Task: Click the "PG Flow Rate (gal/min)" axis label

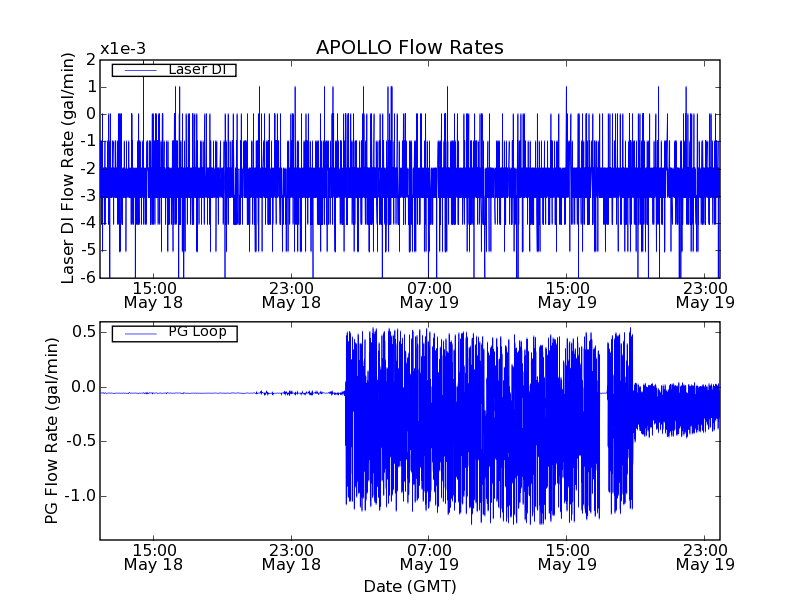Action: 52,430
